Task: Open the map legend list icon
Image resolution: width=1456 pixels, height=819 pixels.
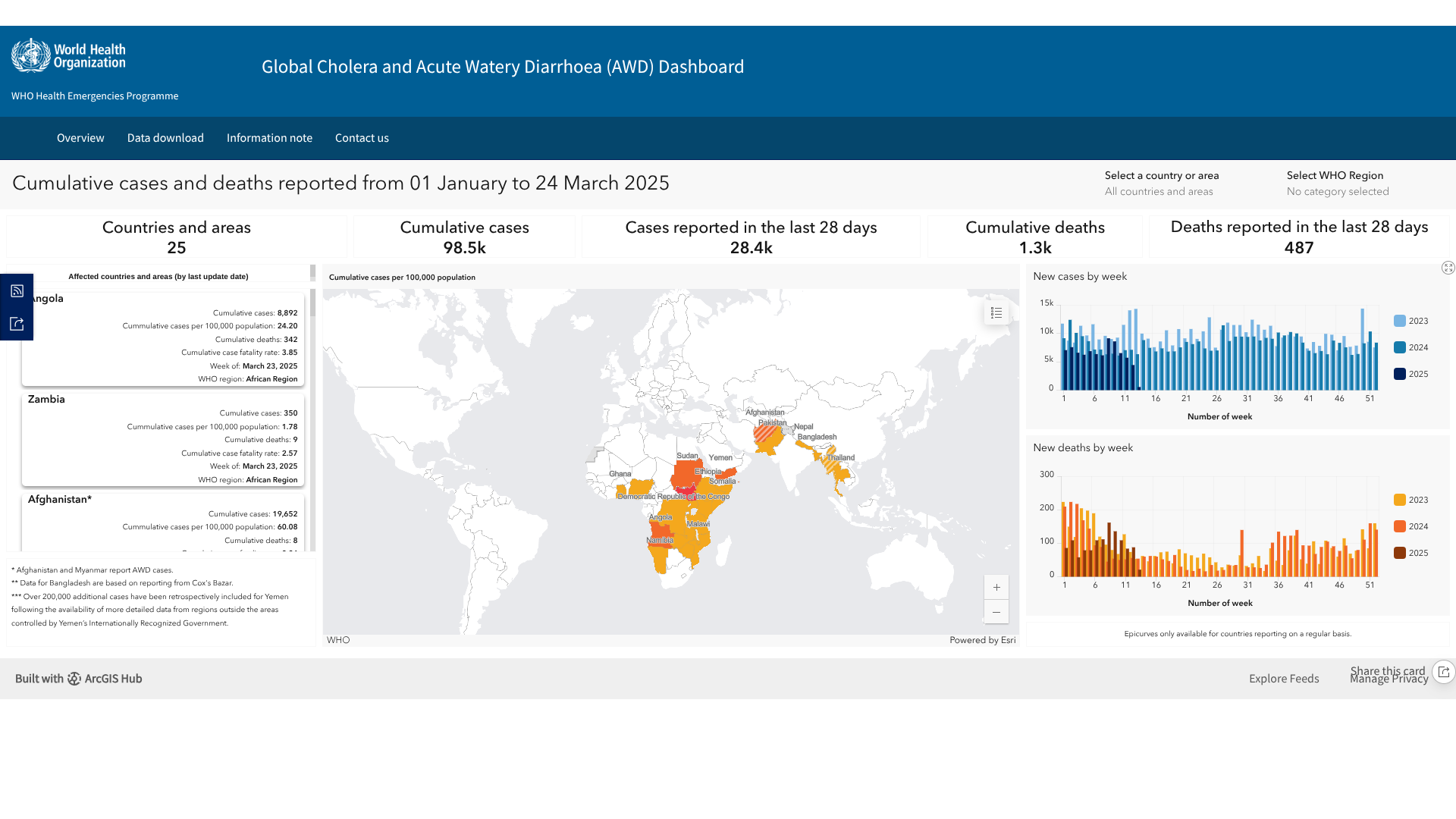Action: [996, 313]
